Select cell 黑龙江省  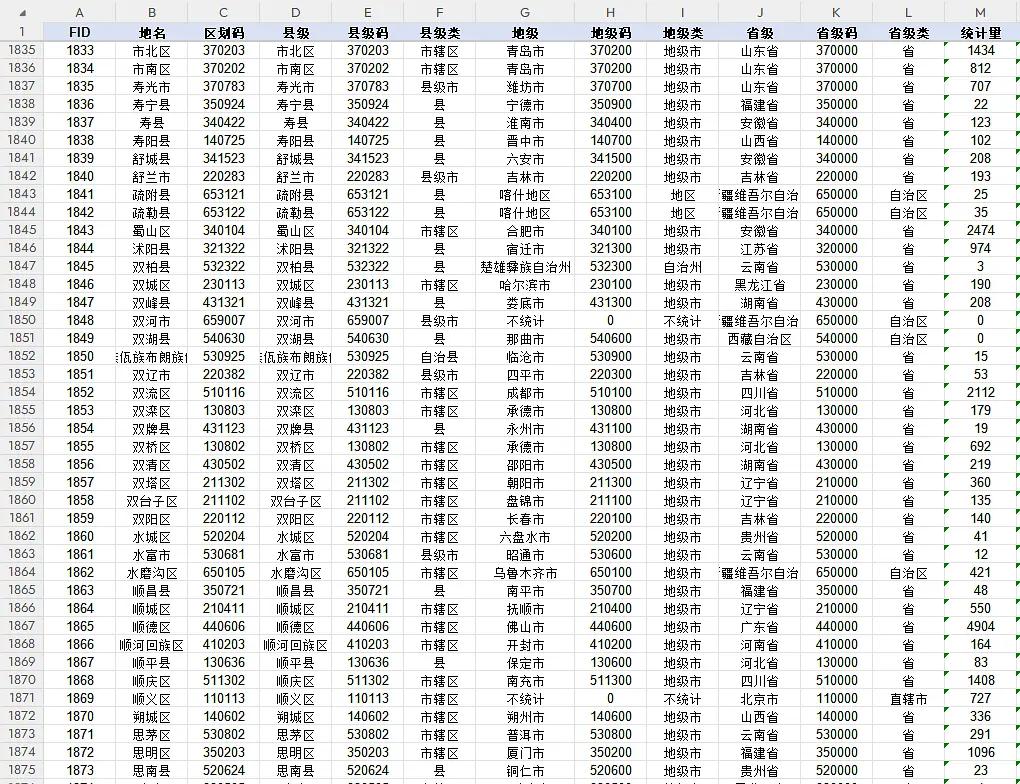[759, 285]
